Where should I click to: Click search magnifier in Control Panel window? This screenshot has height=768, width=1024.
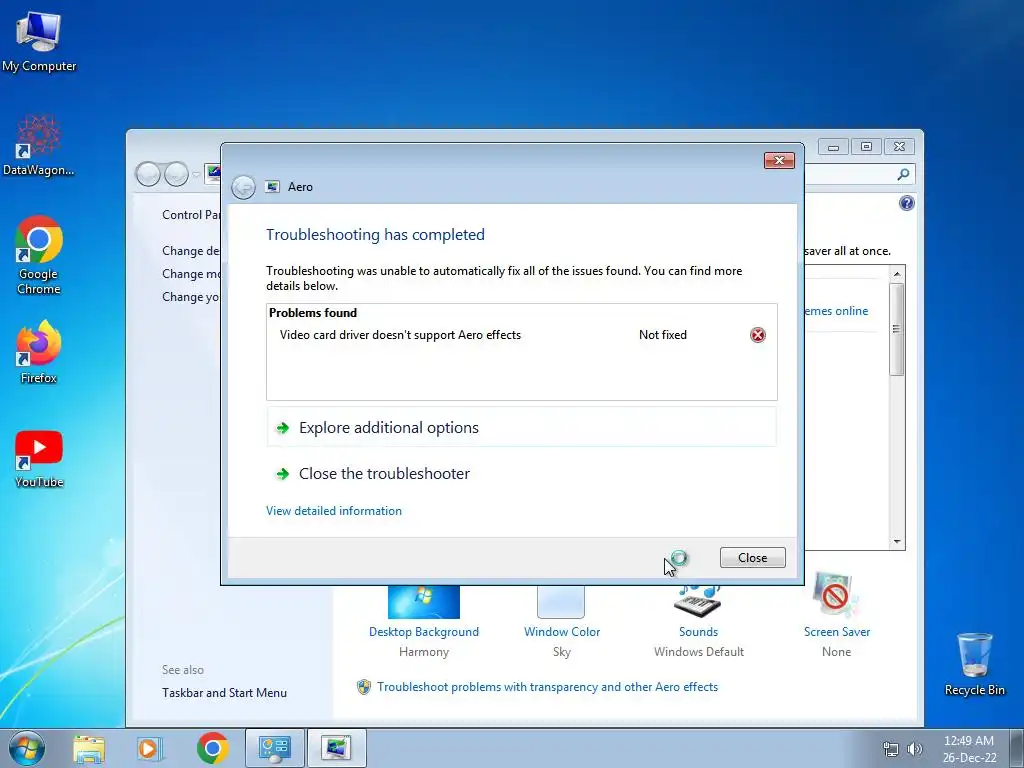click(903, 174)
